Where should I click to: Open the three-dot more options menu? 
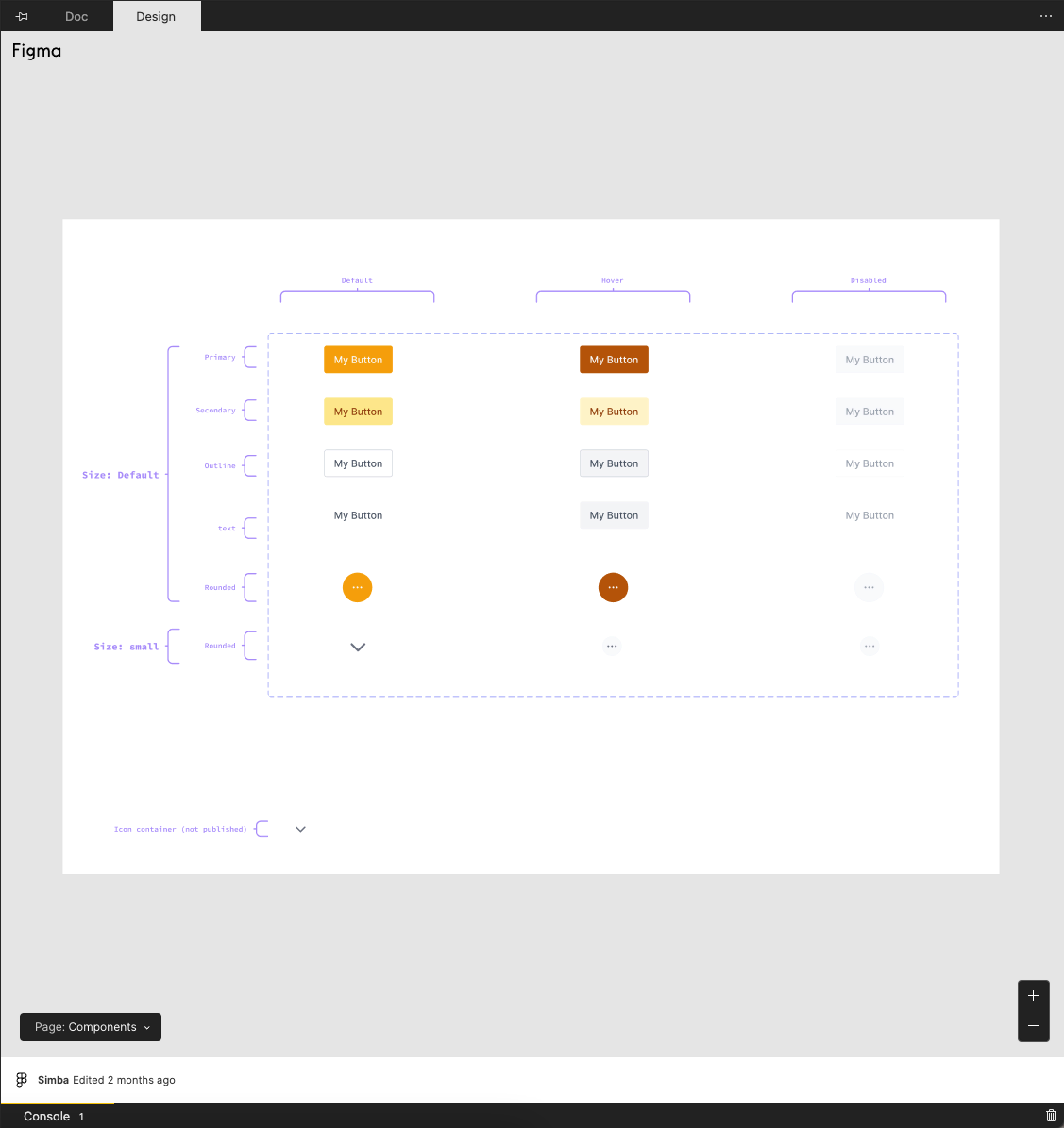click(x=1045, y=16)
